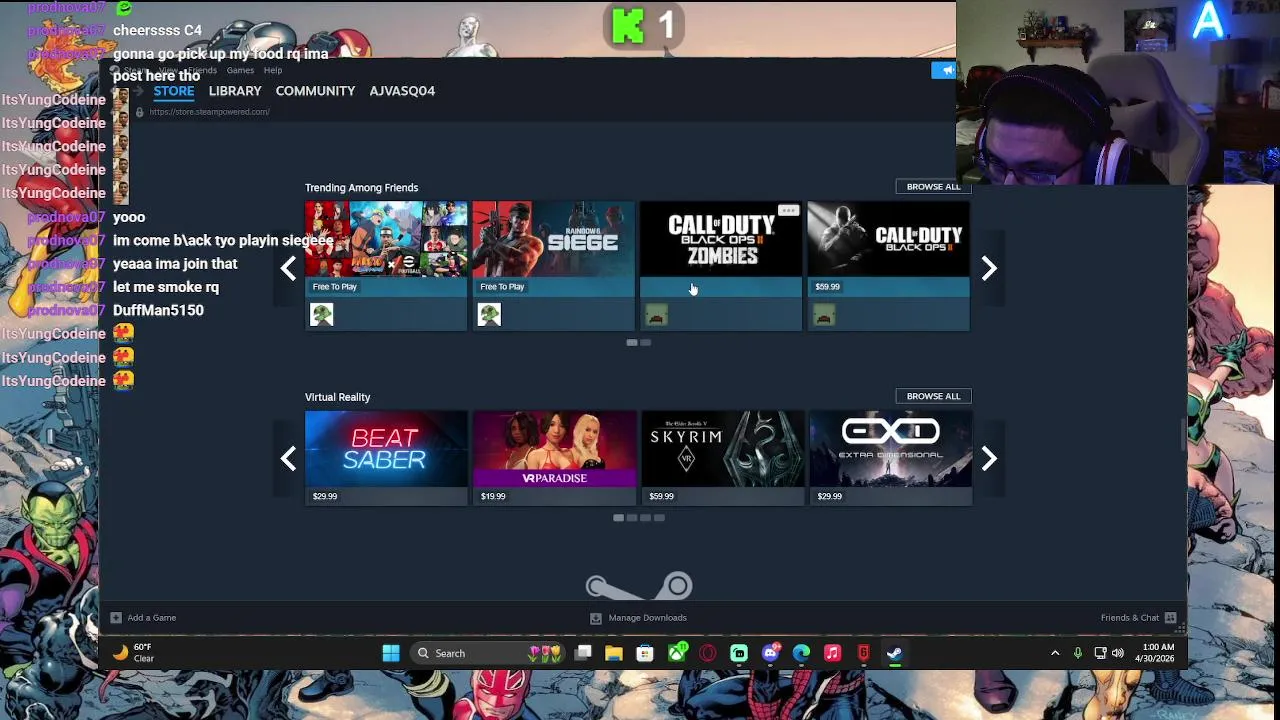This screenshot has width=1280, height=720.
Task: Select the fourth Virtual Reality carousel page dot
Action: click(659, 518)
